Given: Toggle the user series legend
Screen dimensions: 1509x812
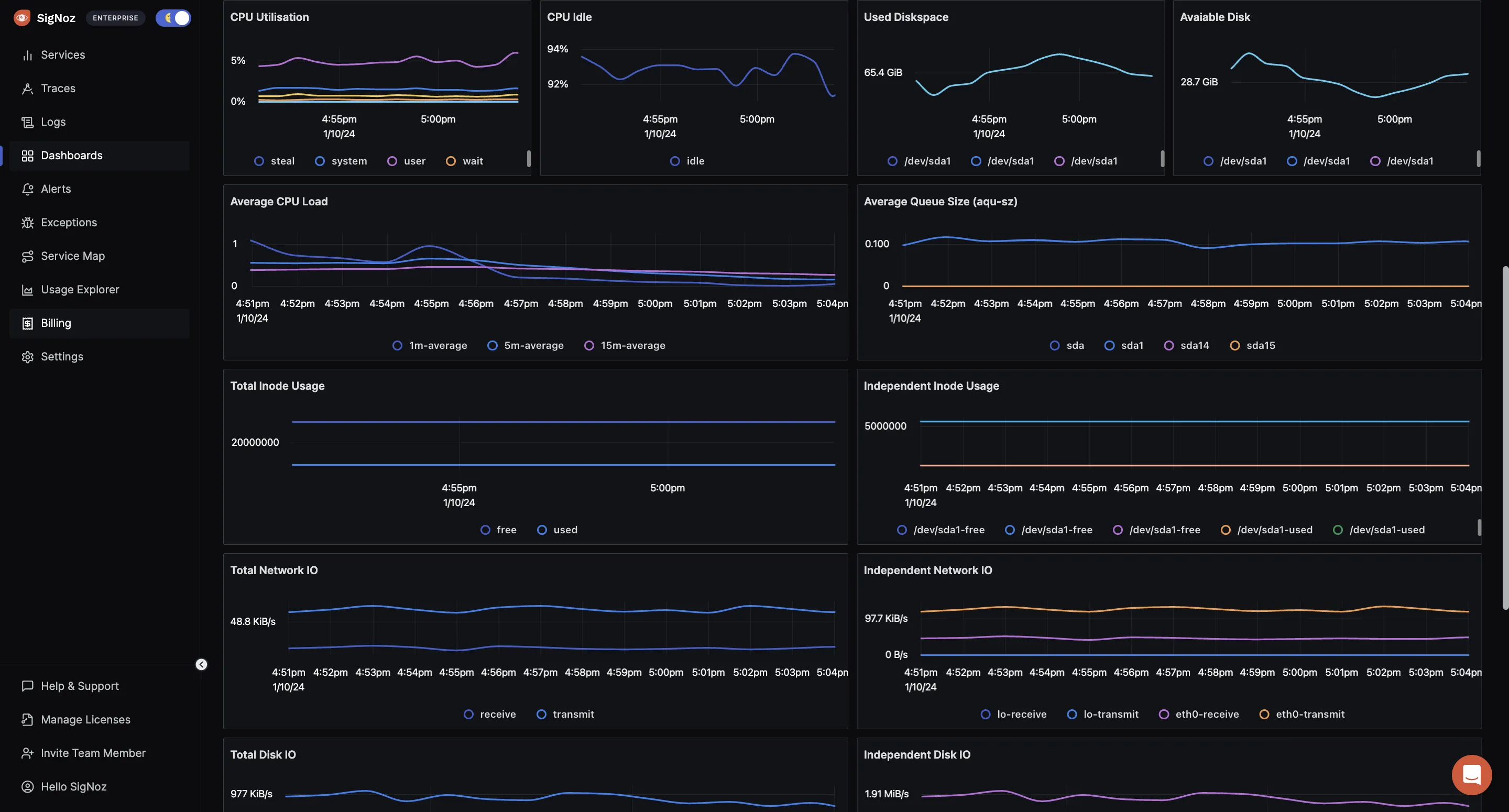Looking at the screenshot, I should pyautogui.click(x=407, y=161).
